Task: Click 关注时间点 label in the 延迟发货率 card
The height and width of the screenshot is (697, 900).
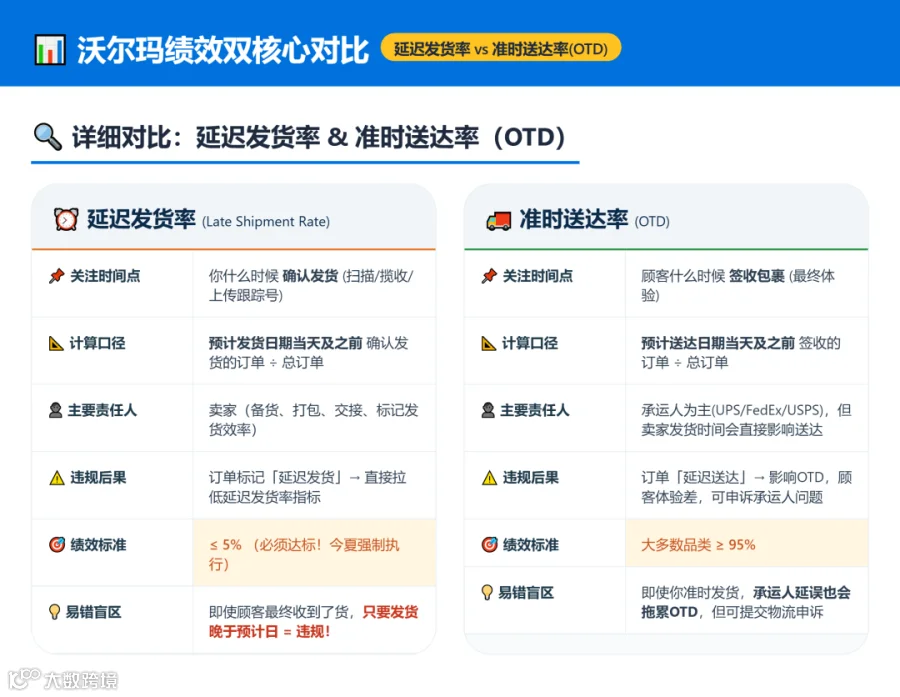Action: coord(105,276)
